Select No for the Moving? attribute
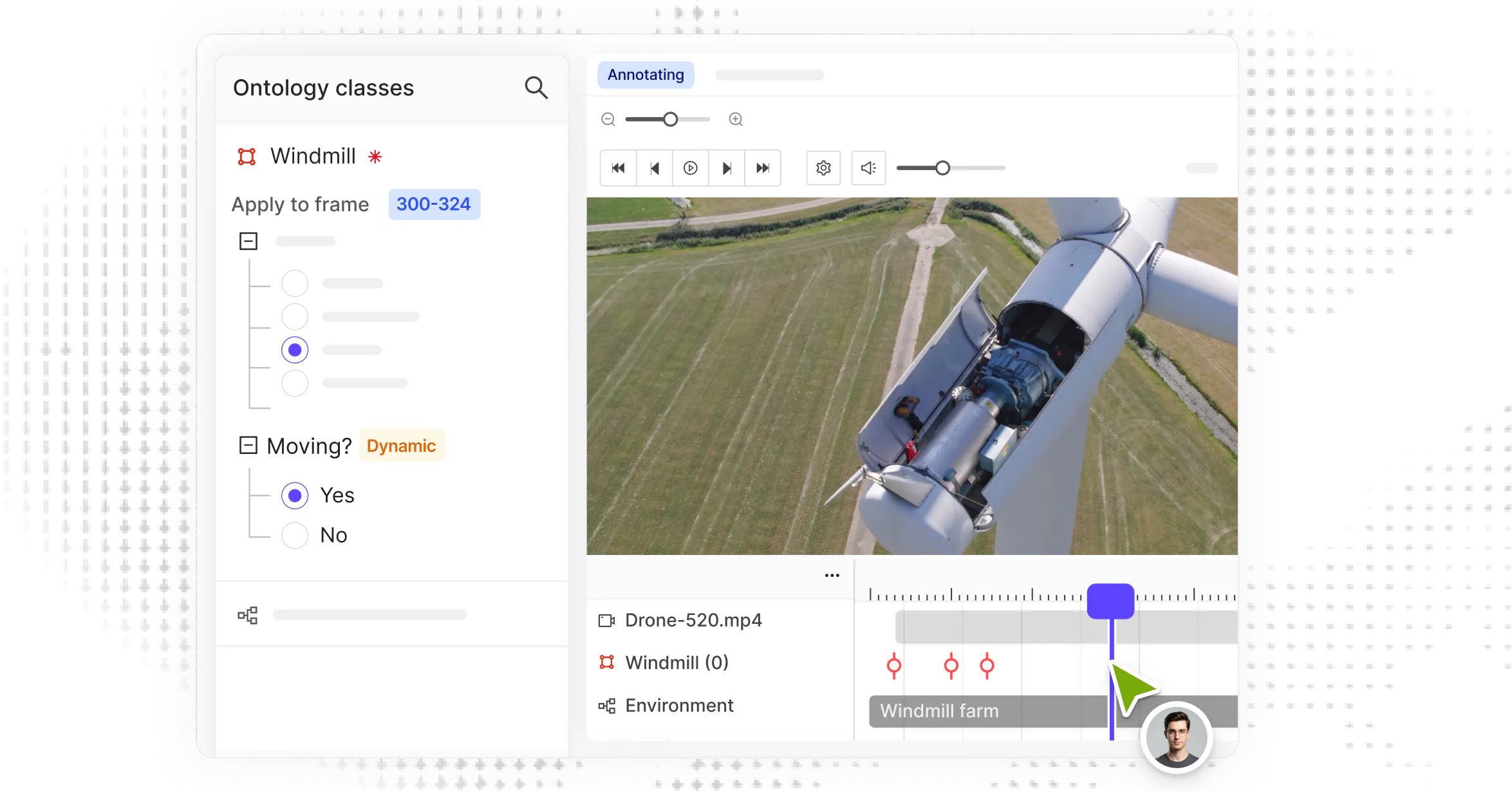The height and width of the screenshot is (792, 1512). click(x=294, y=535)
